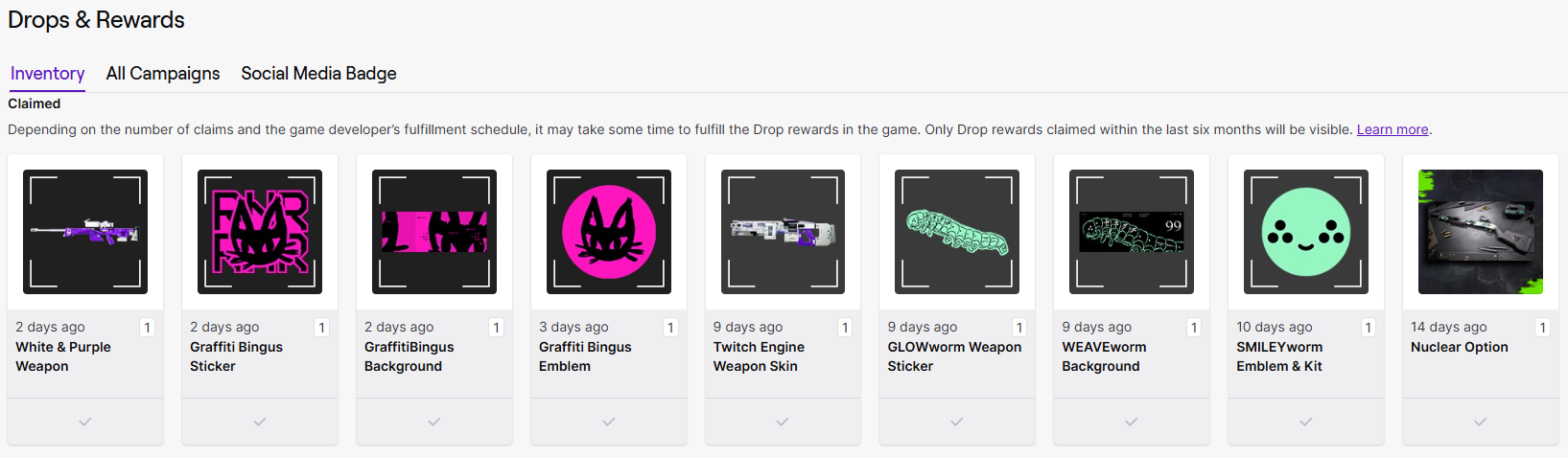Open the Twitch Engine Weapon Skin image
This screenshot has width=1568, height=458.
pos(783,232)
